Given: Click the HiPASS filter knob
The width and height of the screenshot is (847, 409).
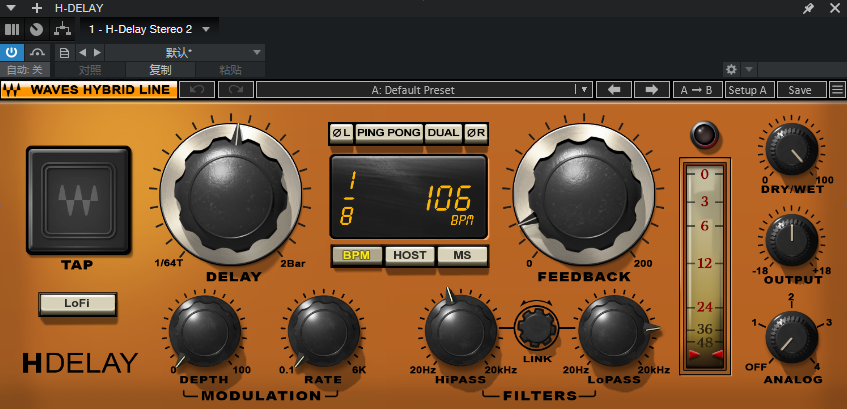Looking at the screenshot, I should [x=461, y=331].
